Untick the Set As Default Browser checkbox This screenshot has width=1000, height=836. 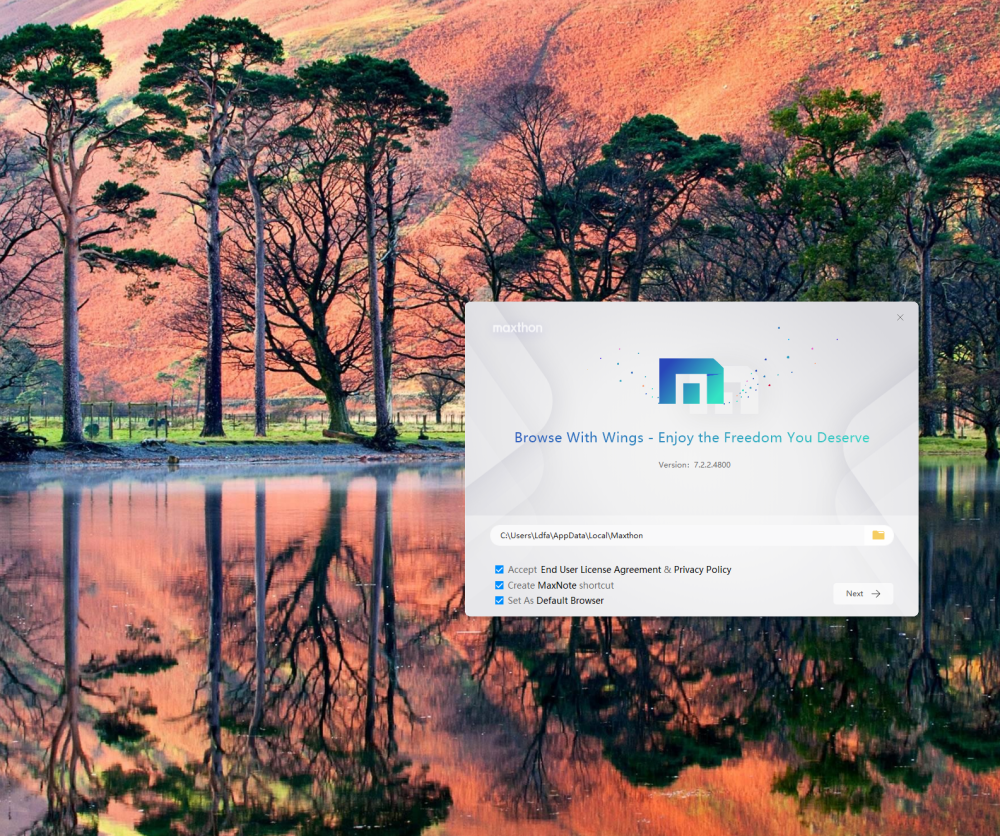(499, 601)
